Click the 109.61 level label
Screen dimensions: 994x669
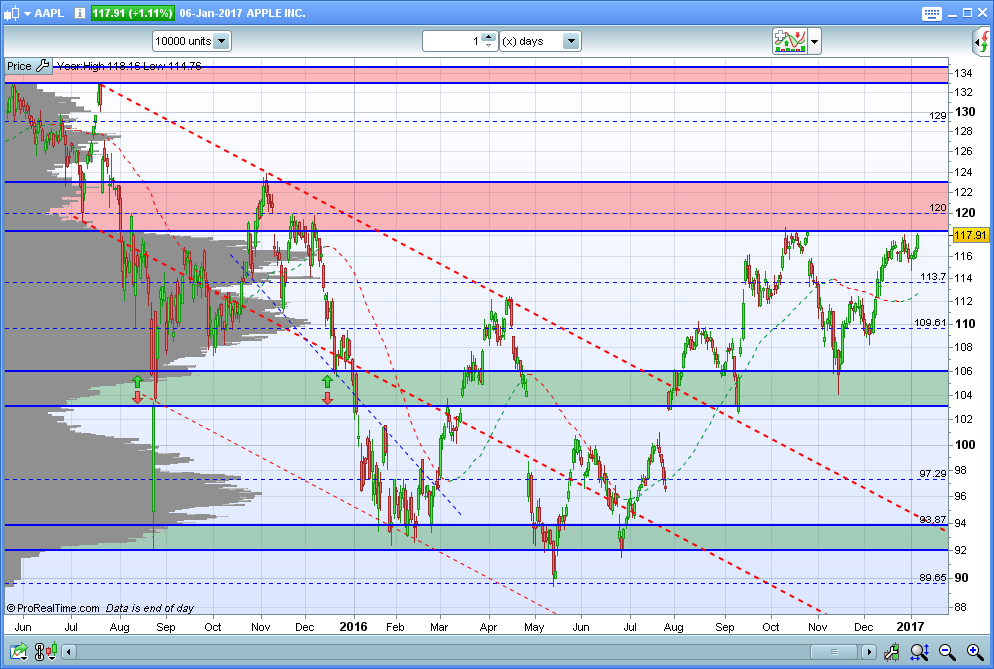pyautogui.click(x=930, y=323)
